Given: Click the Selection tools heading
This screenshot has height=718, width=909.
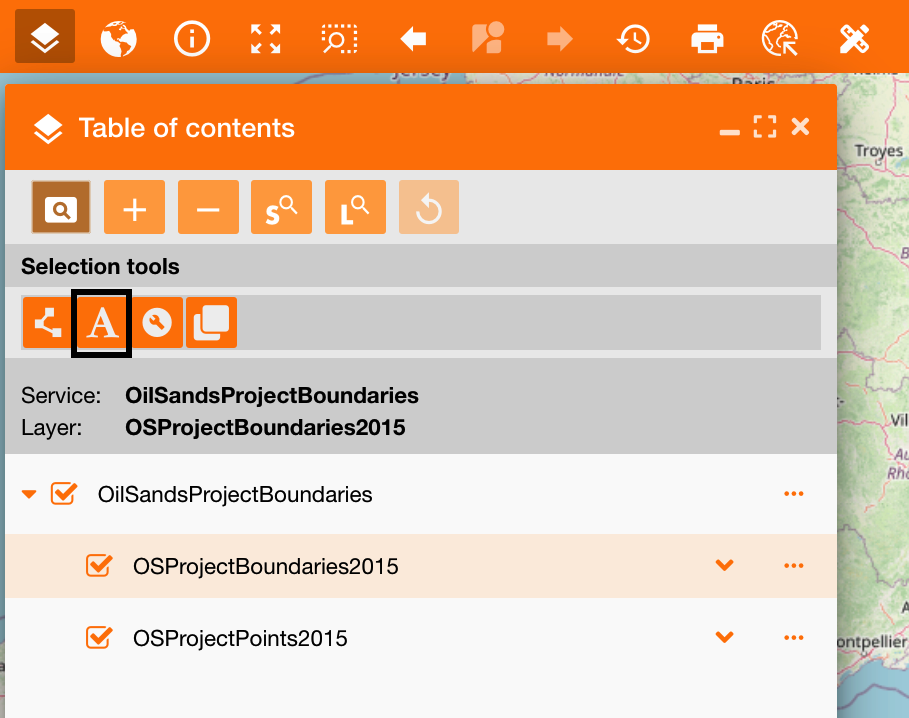Looking at the screenshot, I should point(100,267).
